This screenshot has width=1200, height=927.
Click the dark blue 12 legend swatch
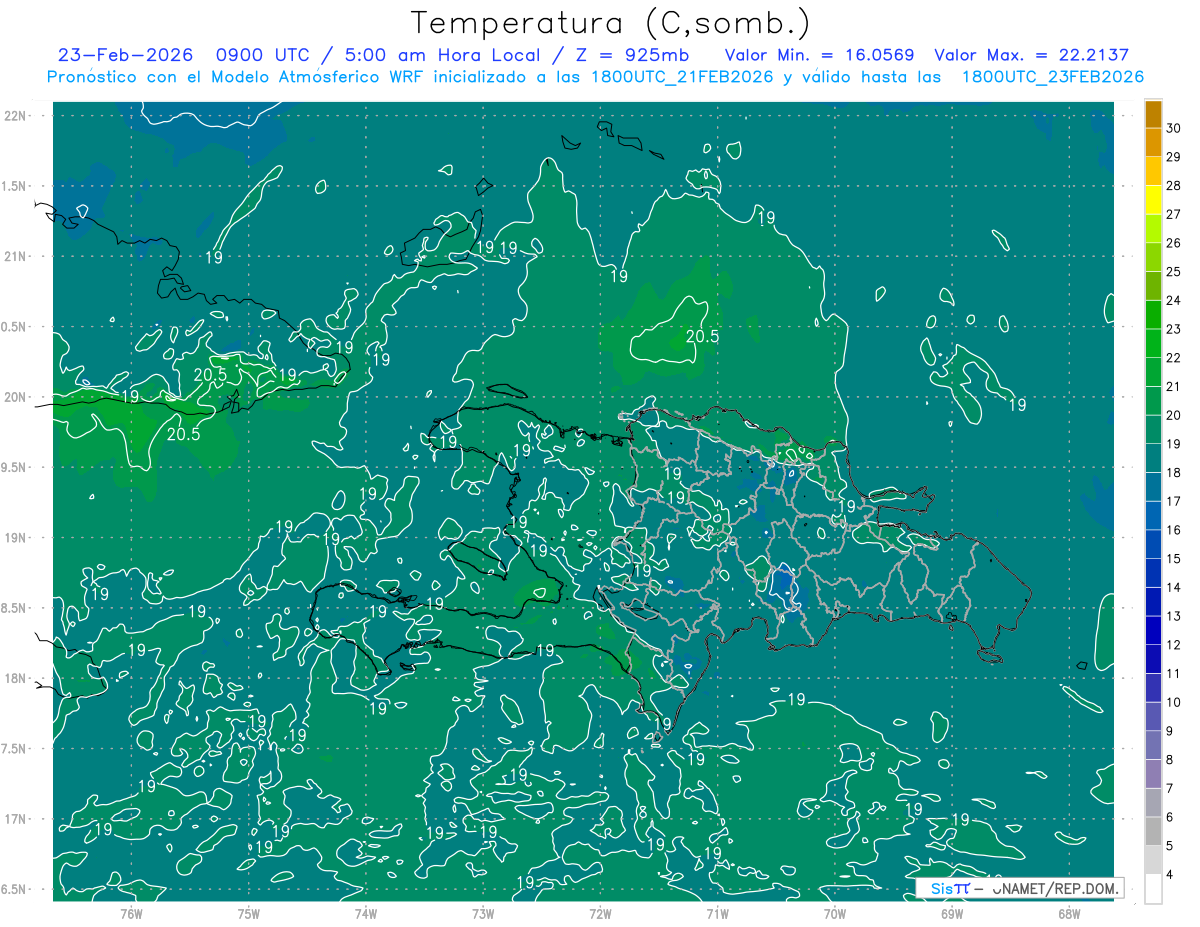pyautogui.click(x=1153, y=631)
